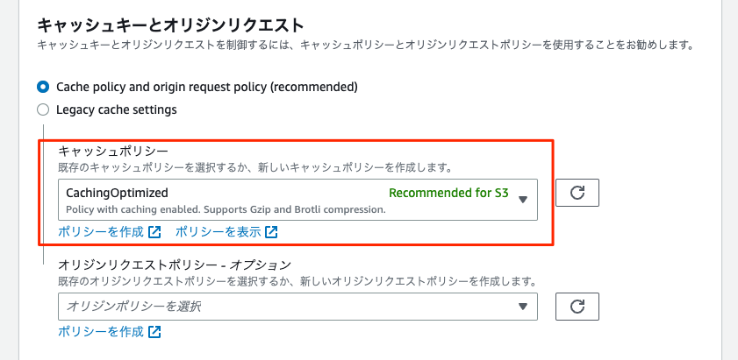This screenshot has height=360, width=738.
Task: Click the "Recommended for S3" green badge
Action: pos(449,193)
